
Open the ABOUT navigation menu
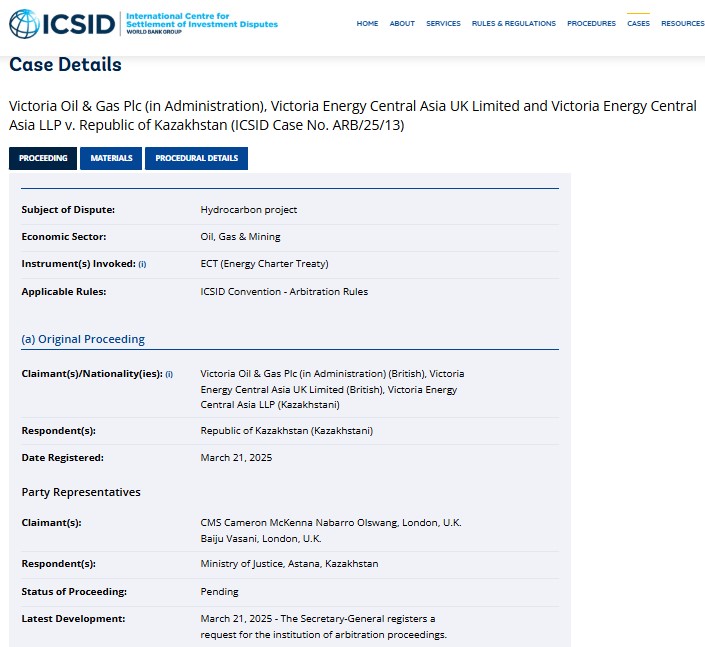click(402, 24)
